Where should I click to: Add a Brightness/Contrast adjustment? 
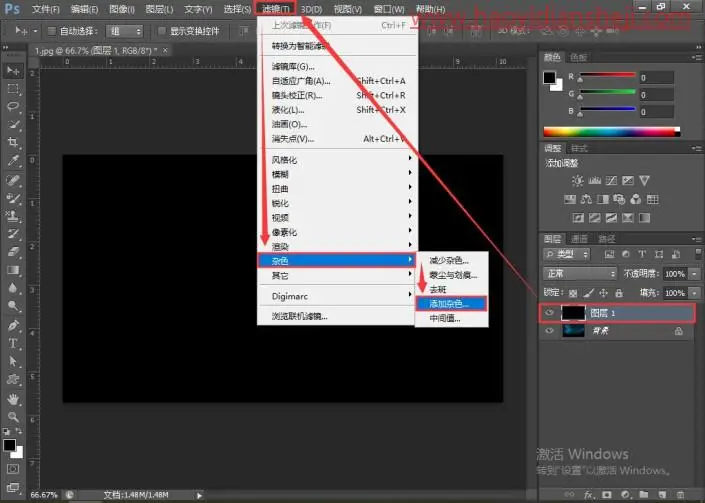click(x=578, y=181)
